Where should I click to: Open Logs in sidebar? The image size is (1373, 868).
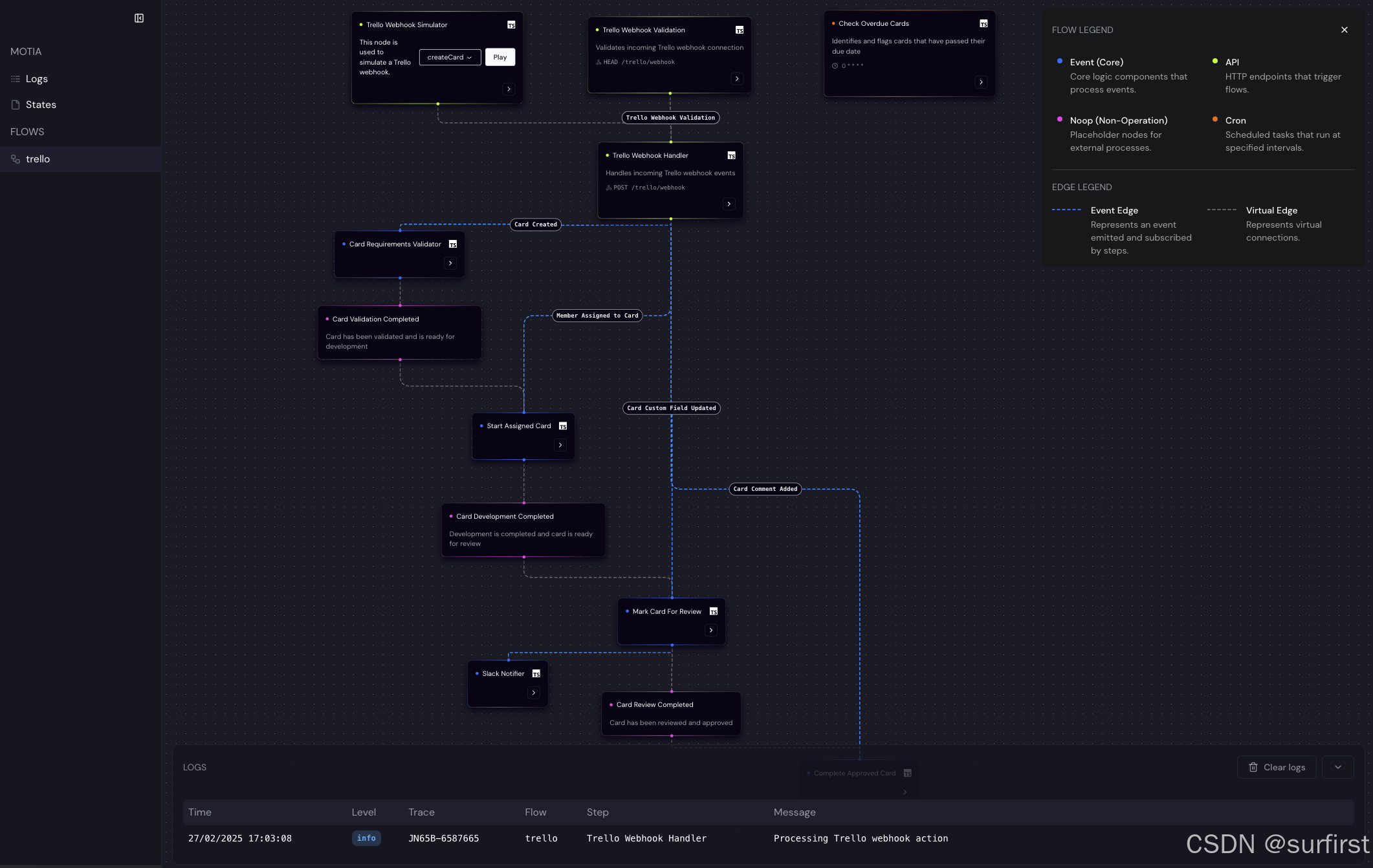click(x=37, y=79)
